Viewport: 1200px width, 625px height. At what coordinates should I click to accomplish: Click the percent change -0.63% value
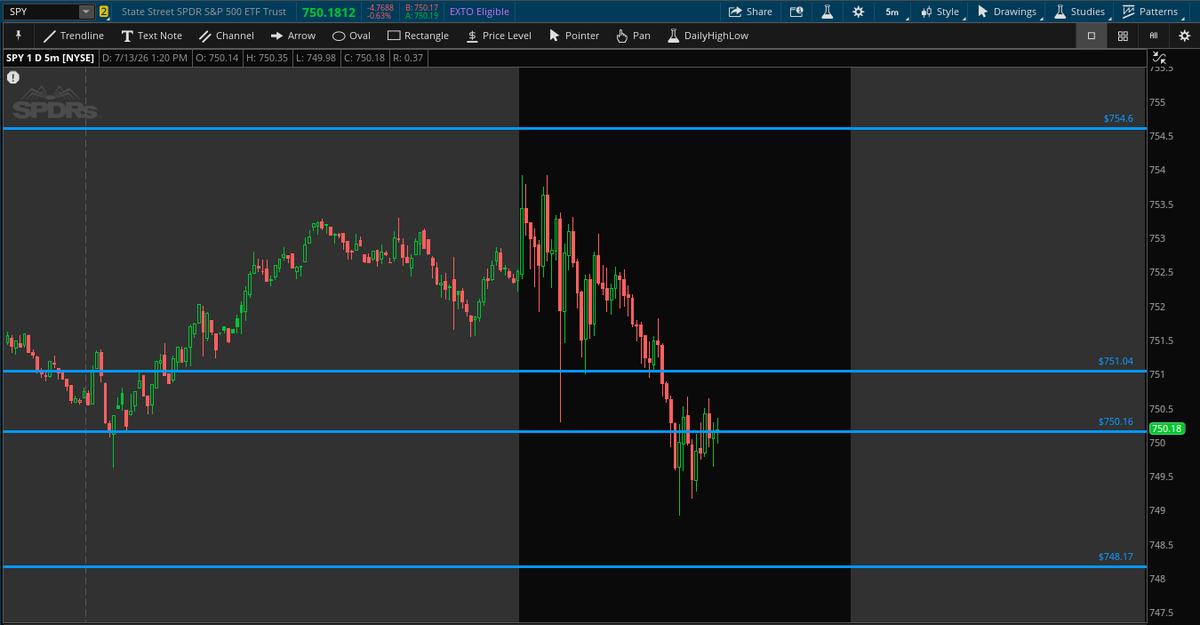point(380,16)
